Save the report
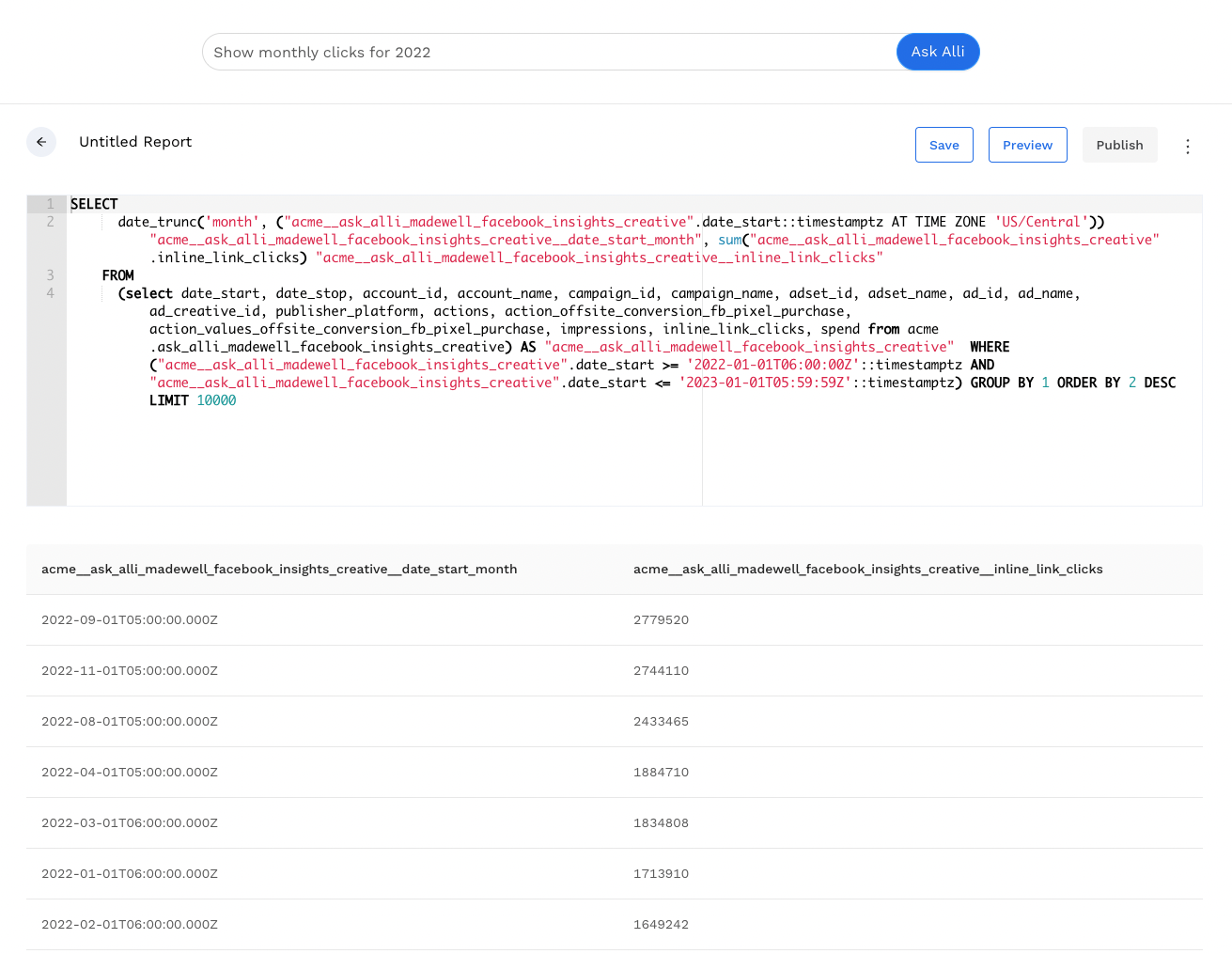This screenshot has height=954, width=1232. tap(943, 145)
